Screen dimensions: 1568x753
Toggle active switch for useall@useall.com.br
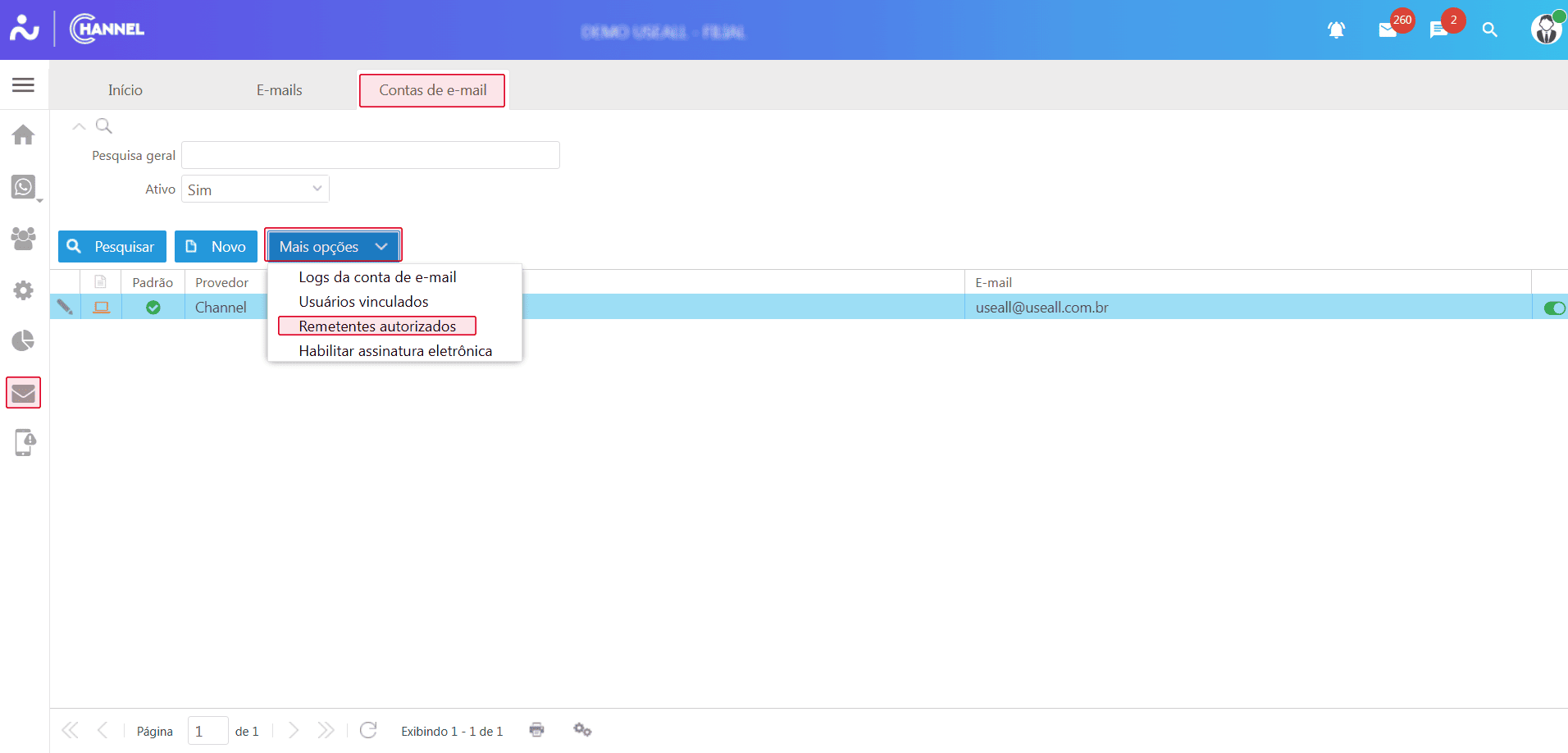[x=1554, y=308]
